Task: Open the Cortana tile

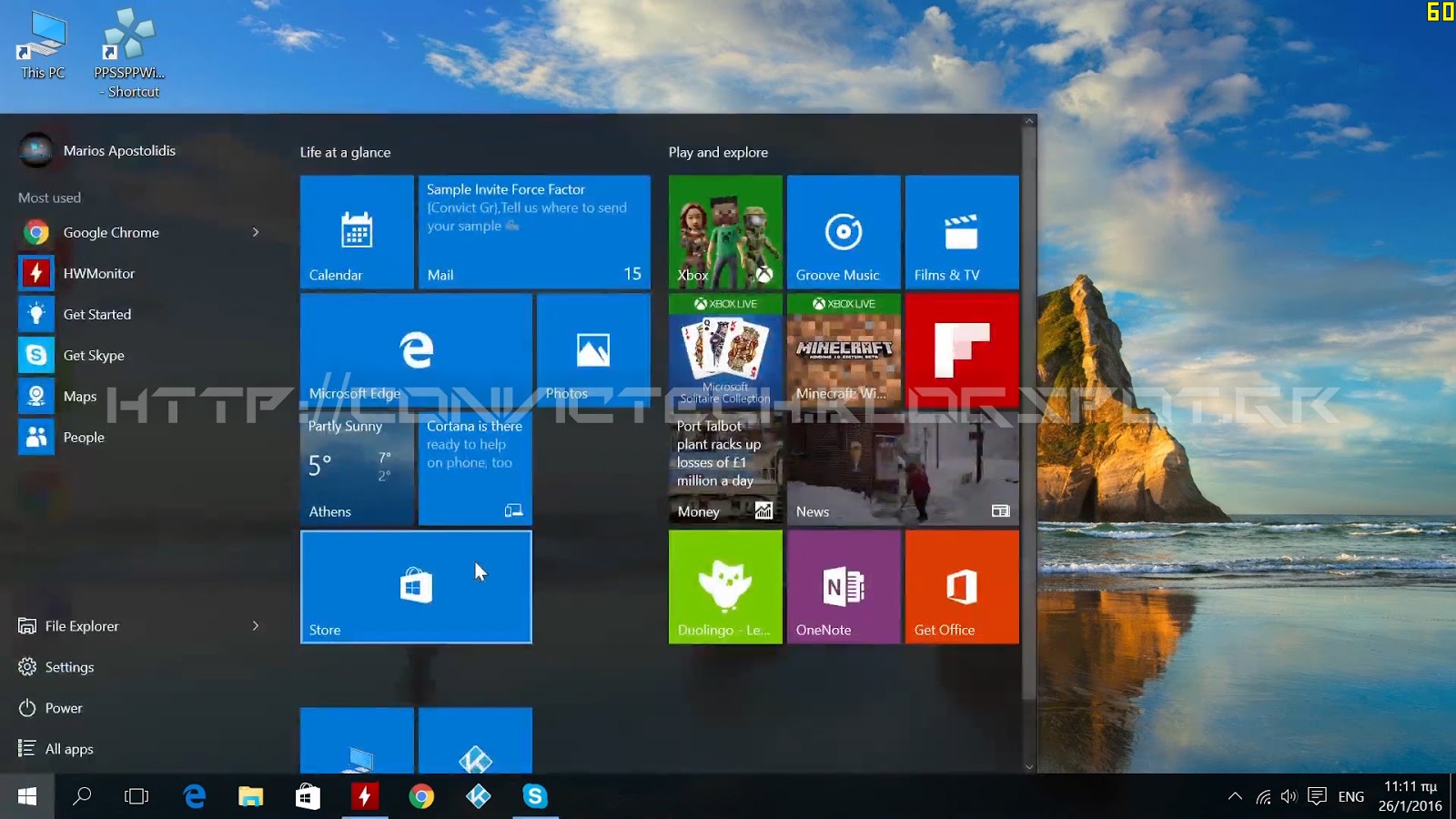Action: point(475,469)
